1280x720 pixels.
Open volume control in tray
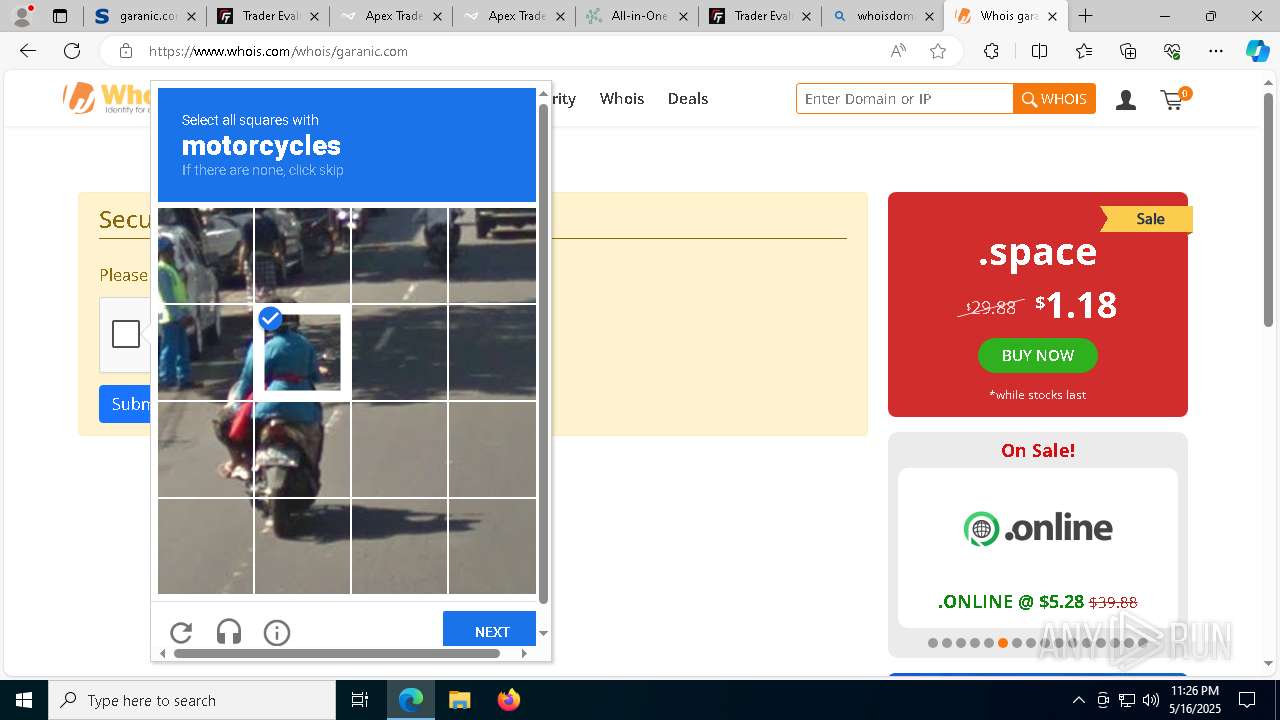tap(1151, 700)
